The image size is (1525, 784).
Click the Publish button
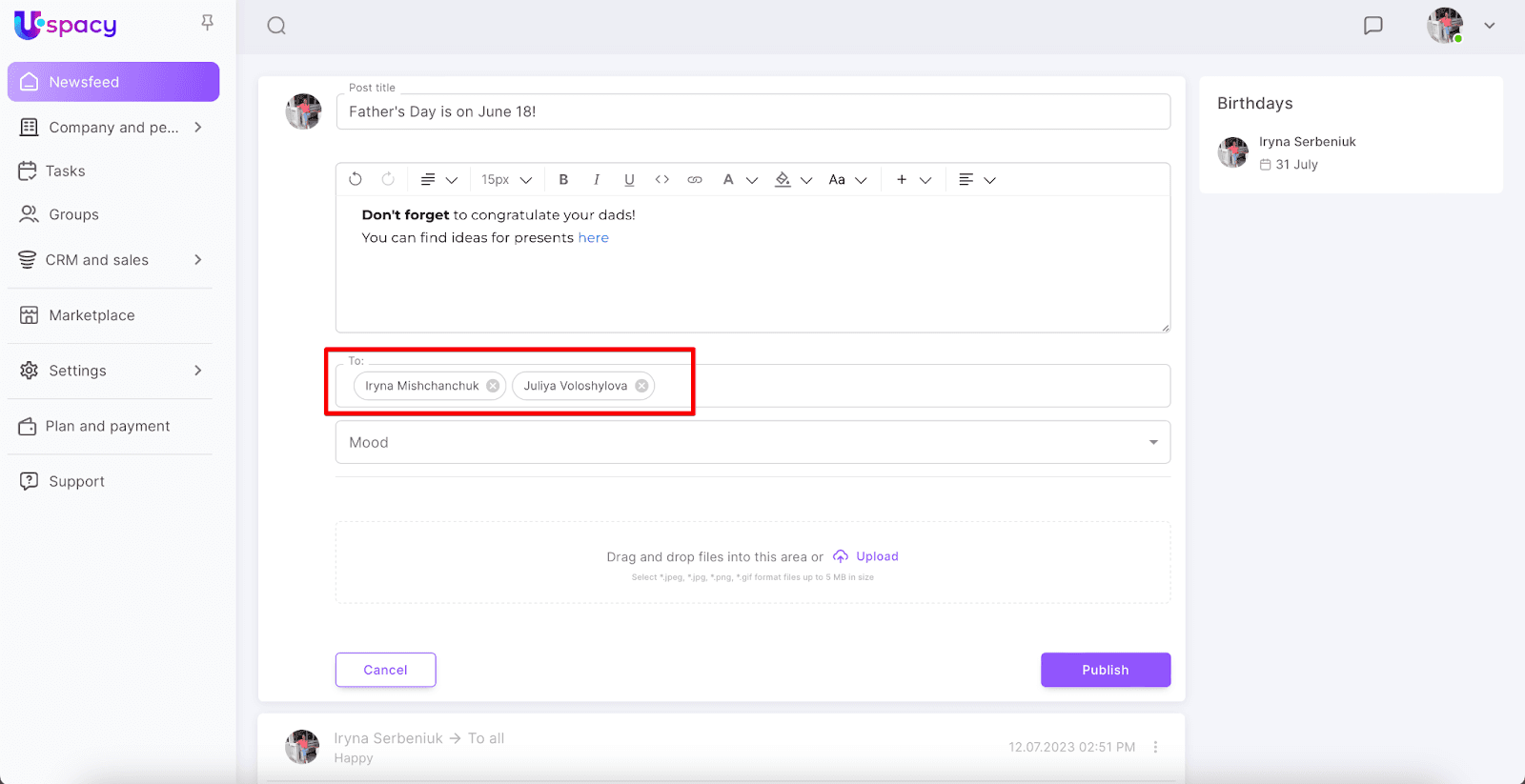[x=1105, y=670]
